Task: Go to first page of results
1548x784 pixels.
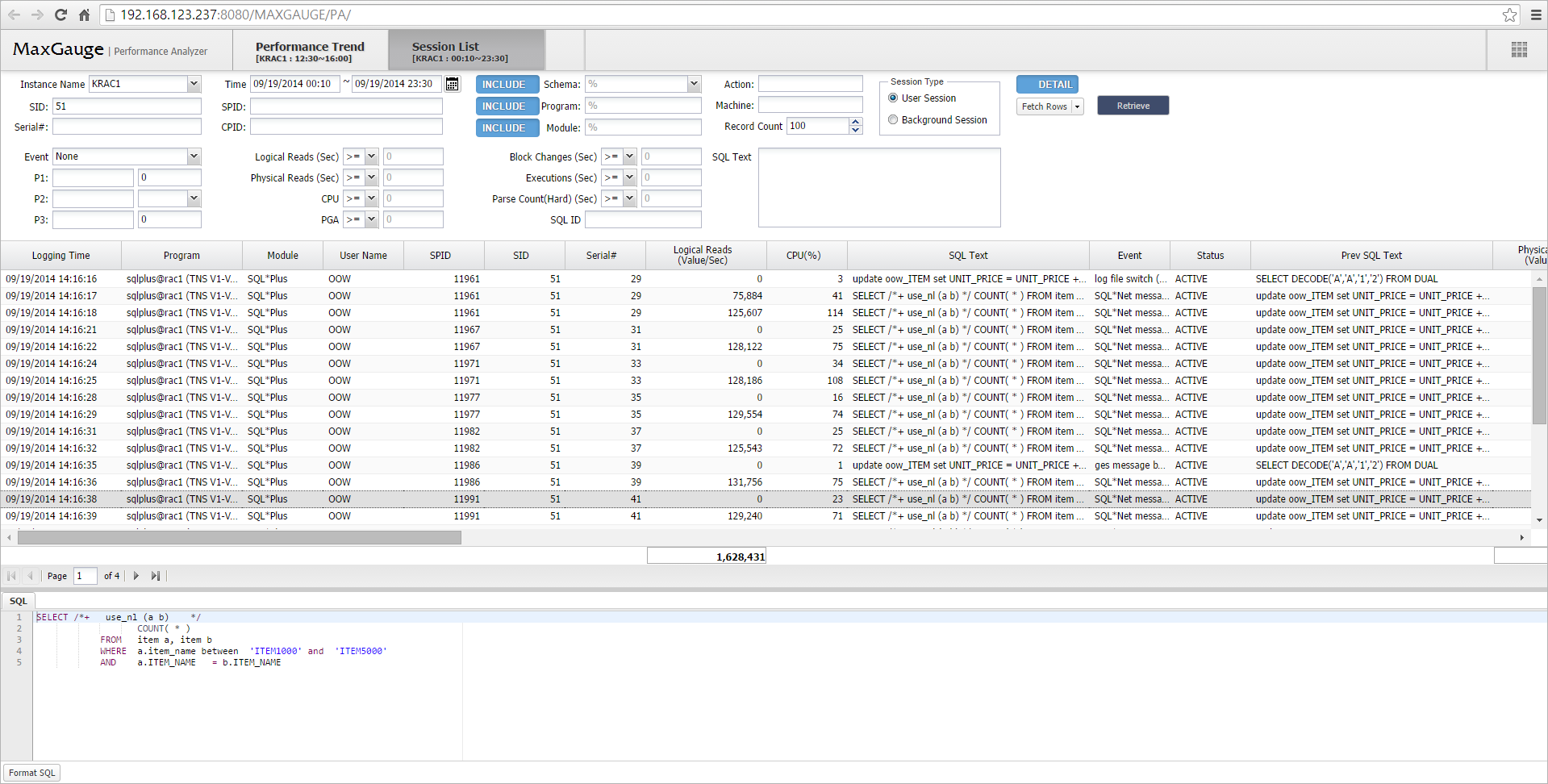Action: coord(11,576)
